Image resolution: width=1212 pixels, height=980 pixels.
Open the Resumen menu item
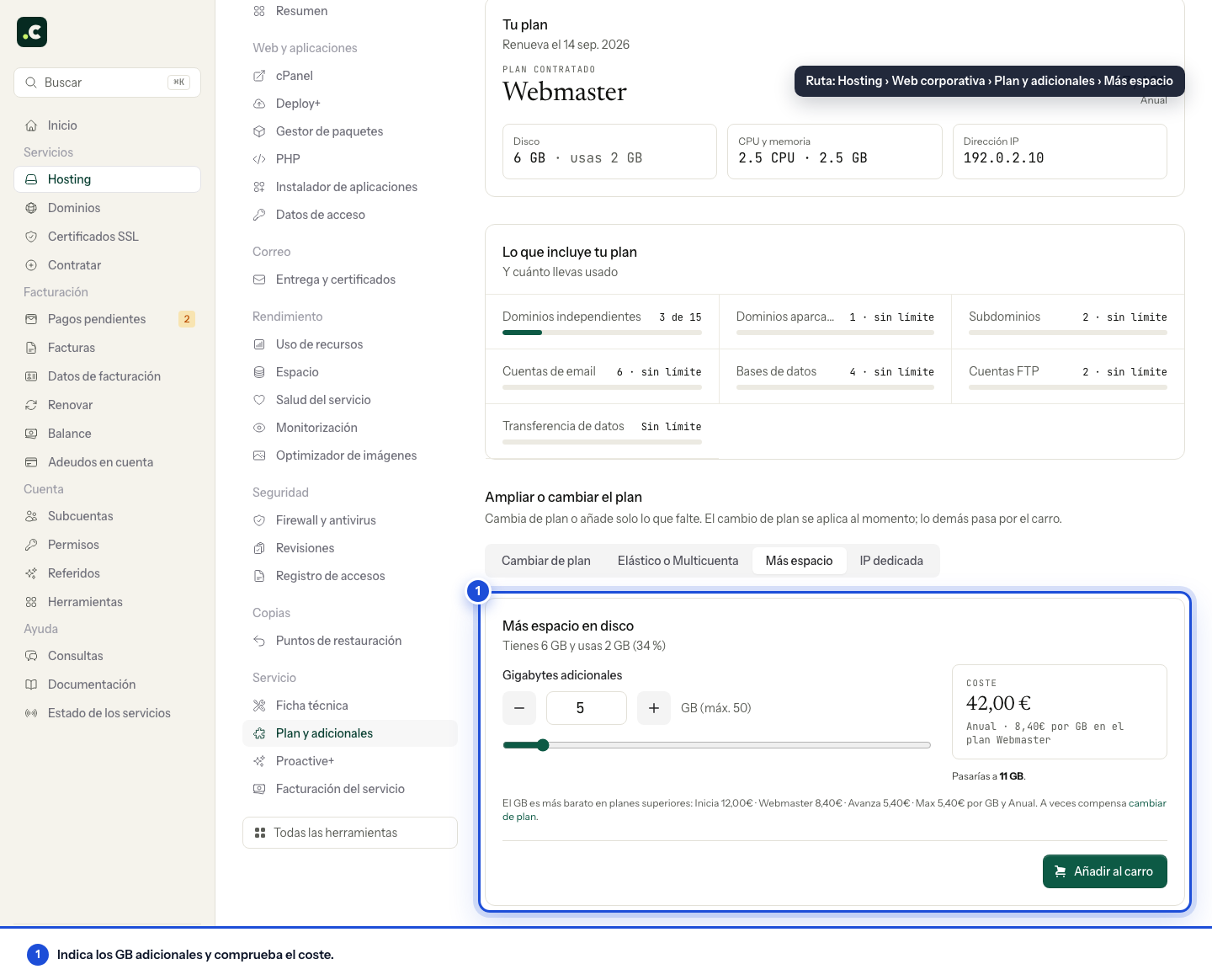pyautogui.click(x=350, y=11)
